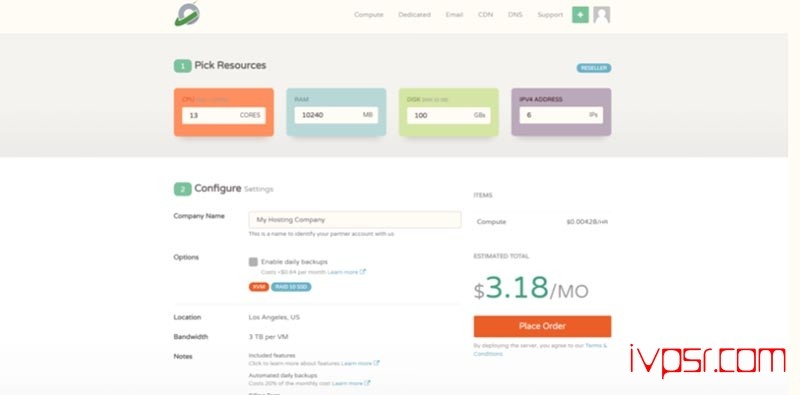Click the RAM megabytes input field
This screenshot has height=395, width=800.
[x=336, y=115]
